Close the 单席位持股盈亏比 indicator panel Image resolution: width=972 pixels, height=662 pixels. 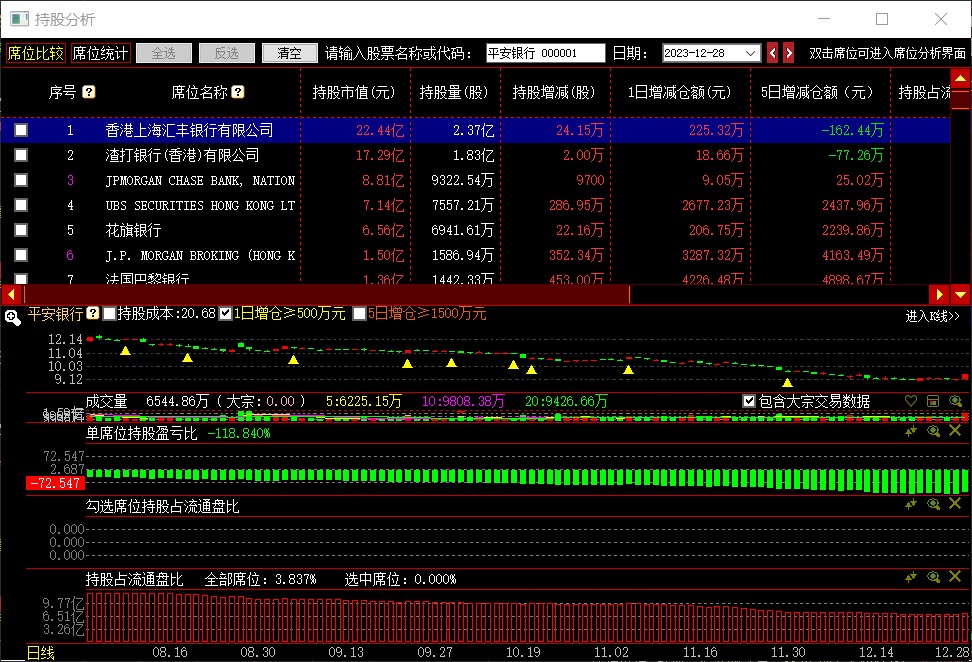(955, 431)
